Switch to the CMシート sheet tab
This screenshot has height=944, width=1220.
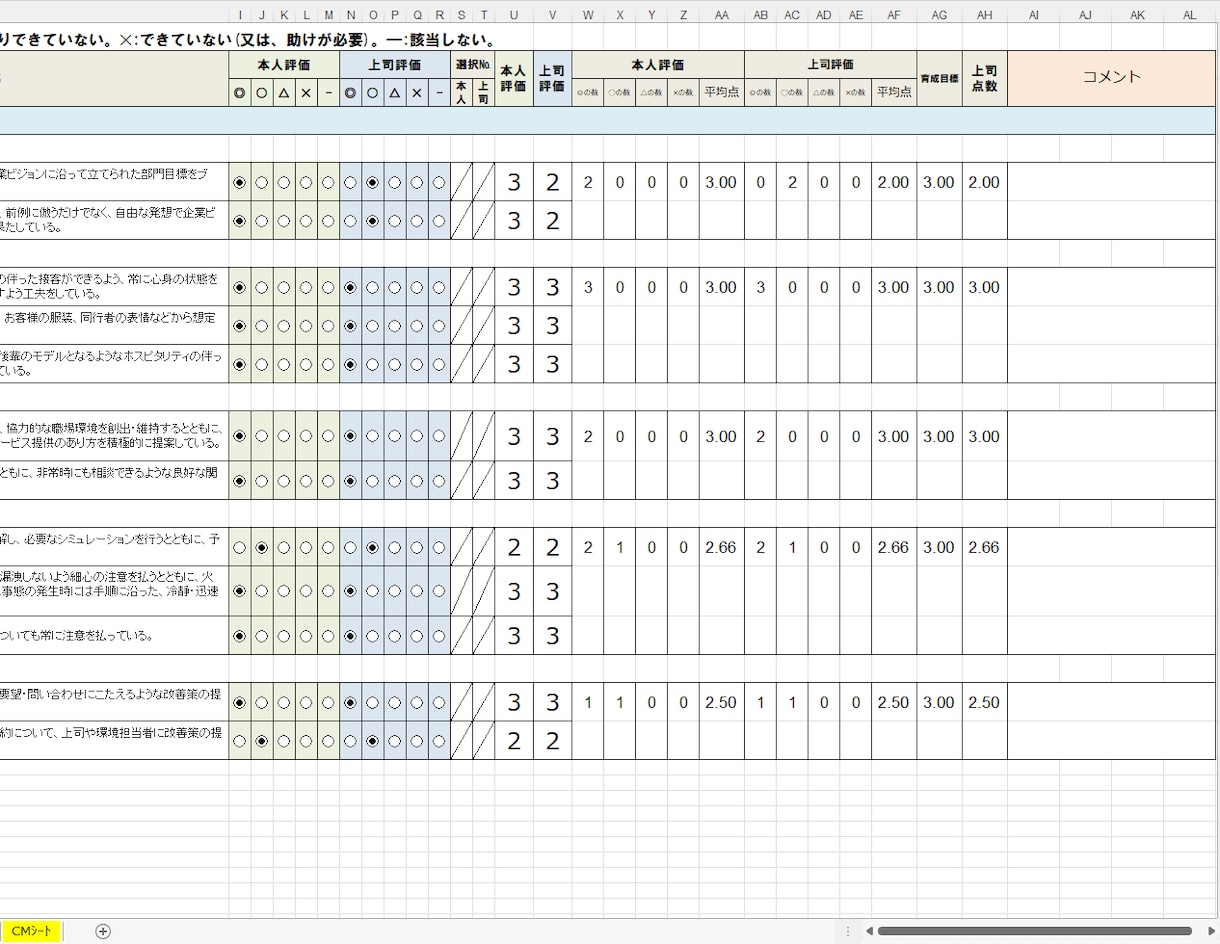pos(32,931)
